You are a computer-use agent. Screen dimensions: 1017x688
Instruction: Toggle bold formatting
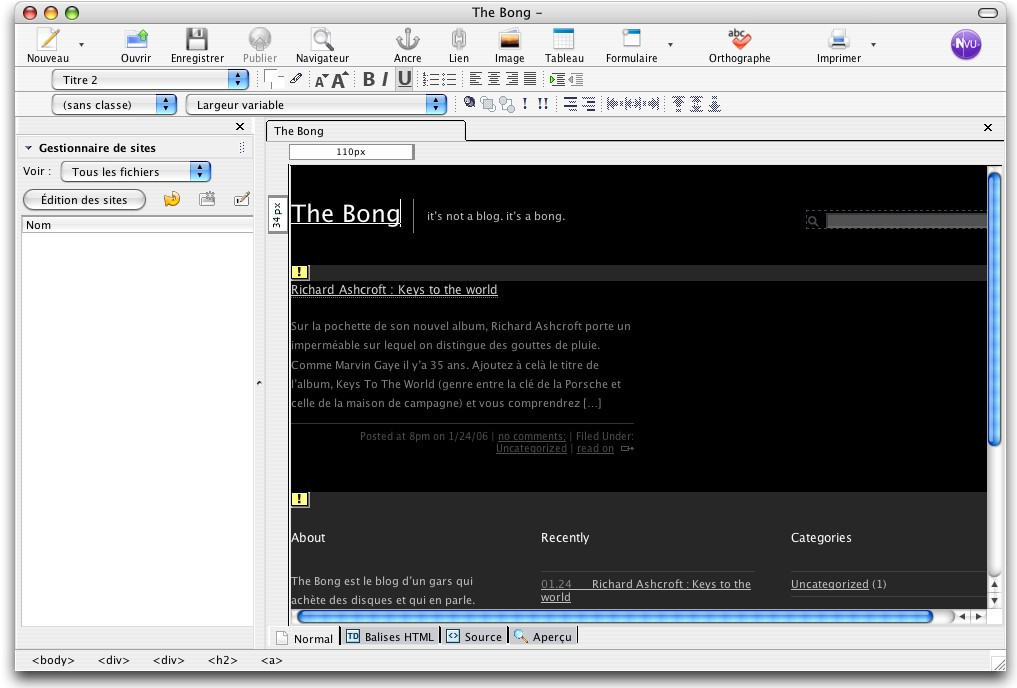(368, 79)
